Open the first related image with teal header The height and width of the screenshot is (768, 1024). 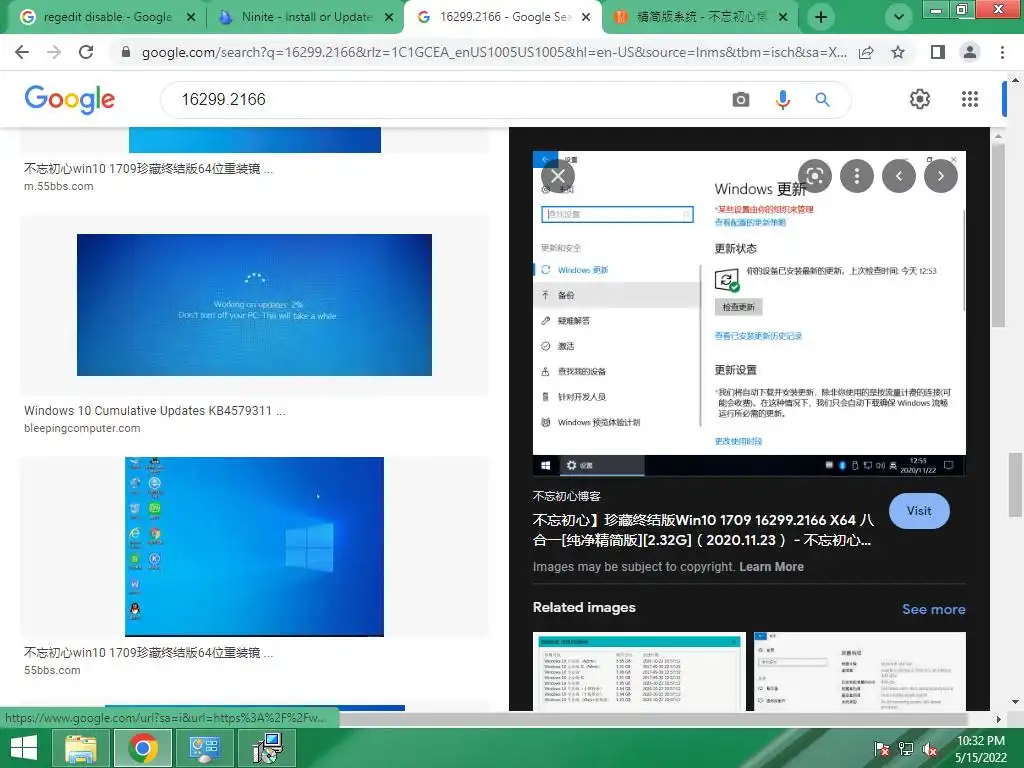click(639, 671)
